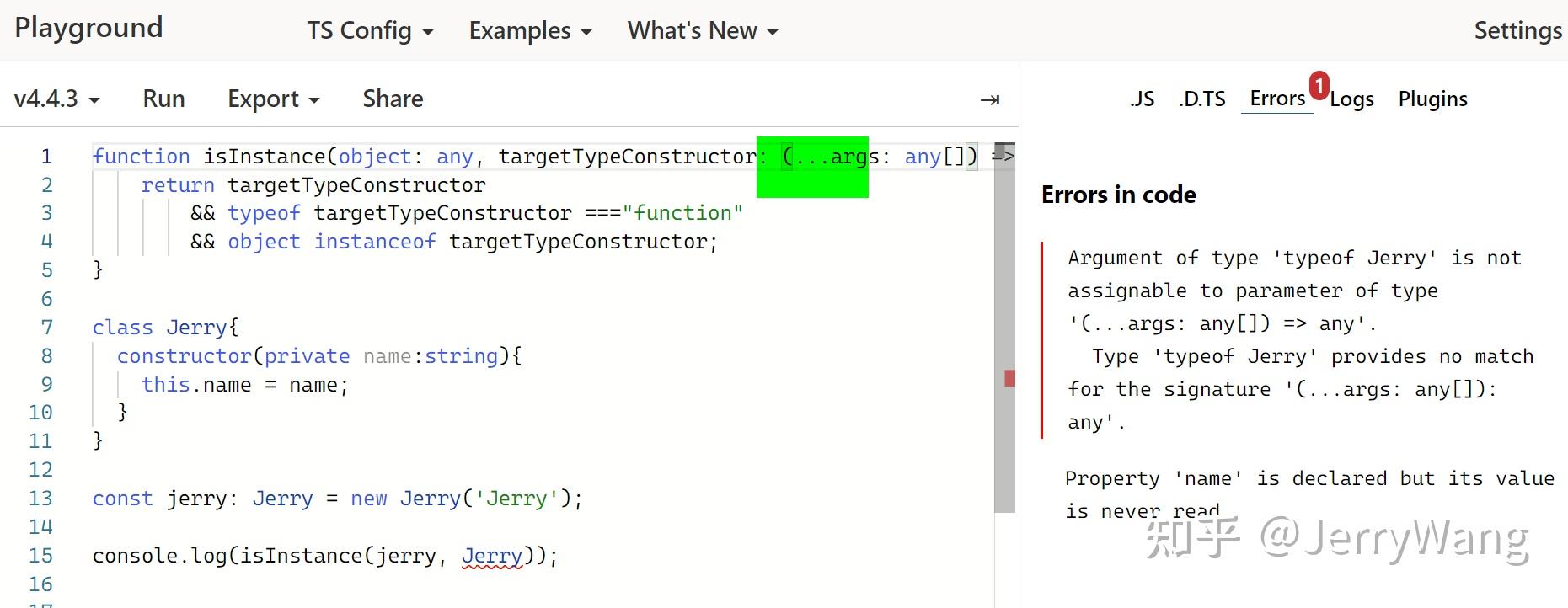Viewport: 1568px width, 608px height.
Task: Open the Export dropdown menu
Action: [274, 99]
